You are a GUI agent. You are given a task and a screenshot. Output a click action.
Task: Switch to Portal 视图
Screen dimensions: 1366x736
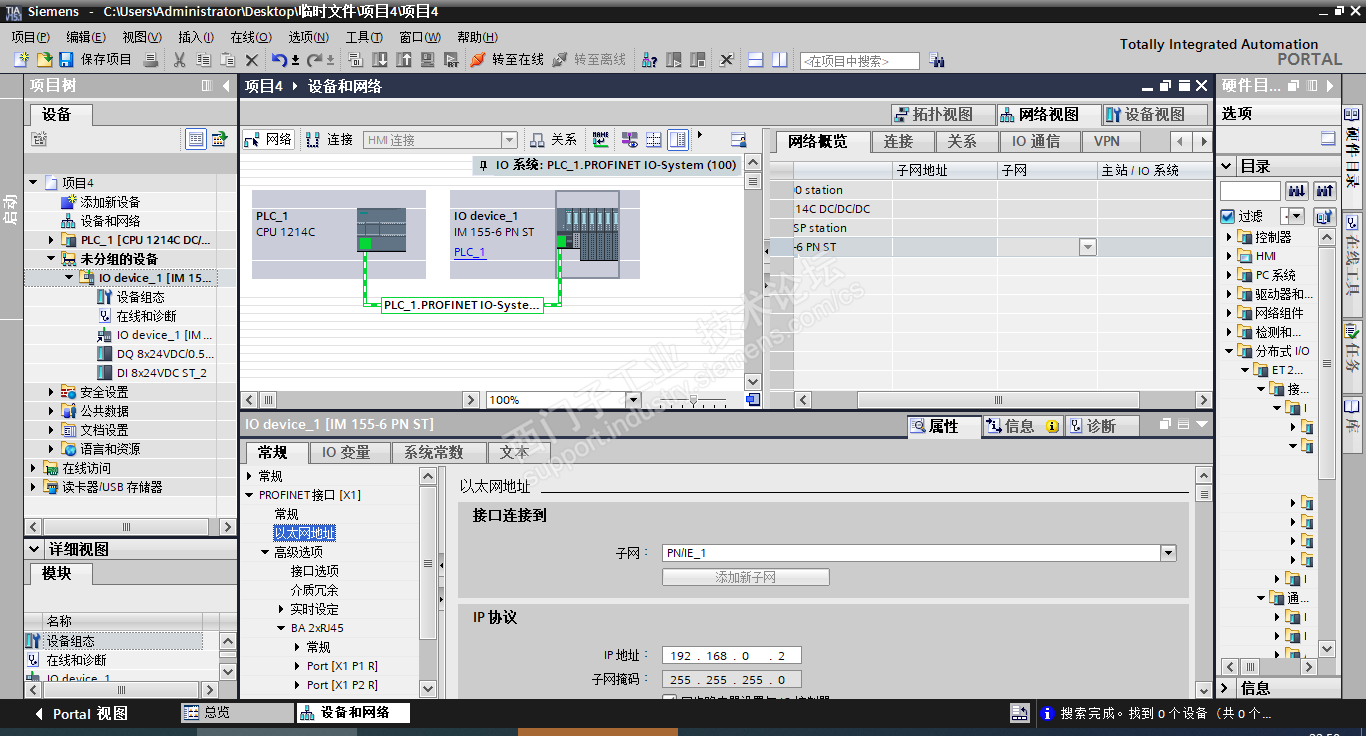[82, 714]
